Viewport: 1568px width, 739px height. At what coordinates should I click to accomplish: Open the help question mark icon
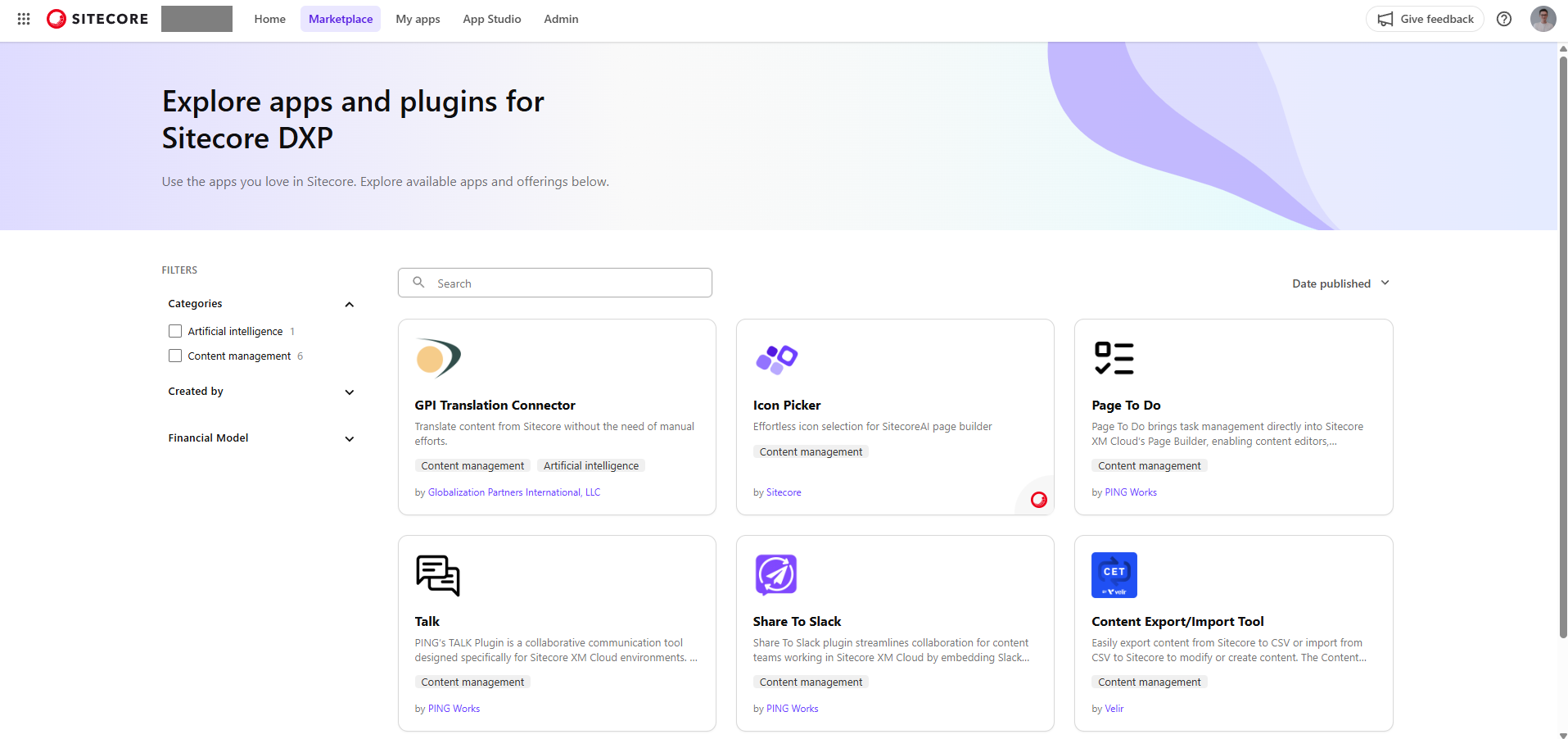click(x=1503, y=18)
